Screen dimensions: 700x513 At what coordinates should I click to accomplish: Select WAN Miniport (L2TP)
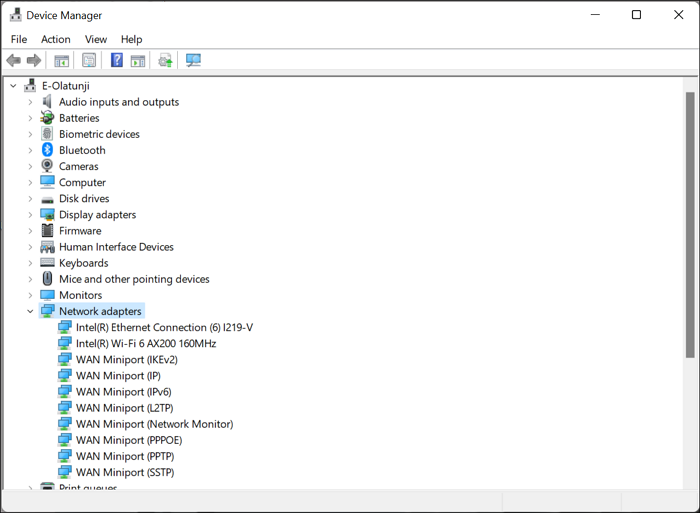coord(125,408)
